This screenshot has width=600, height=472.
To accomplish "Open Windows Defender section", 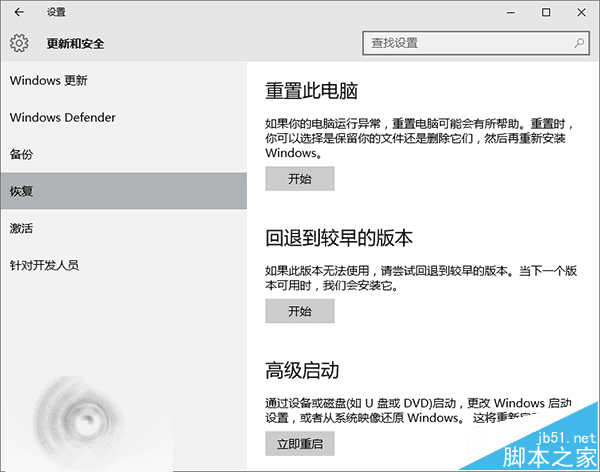I will (124, 117).
